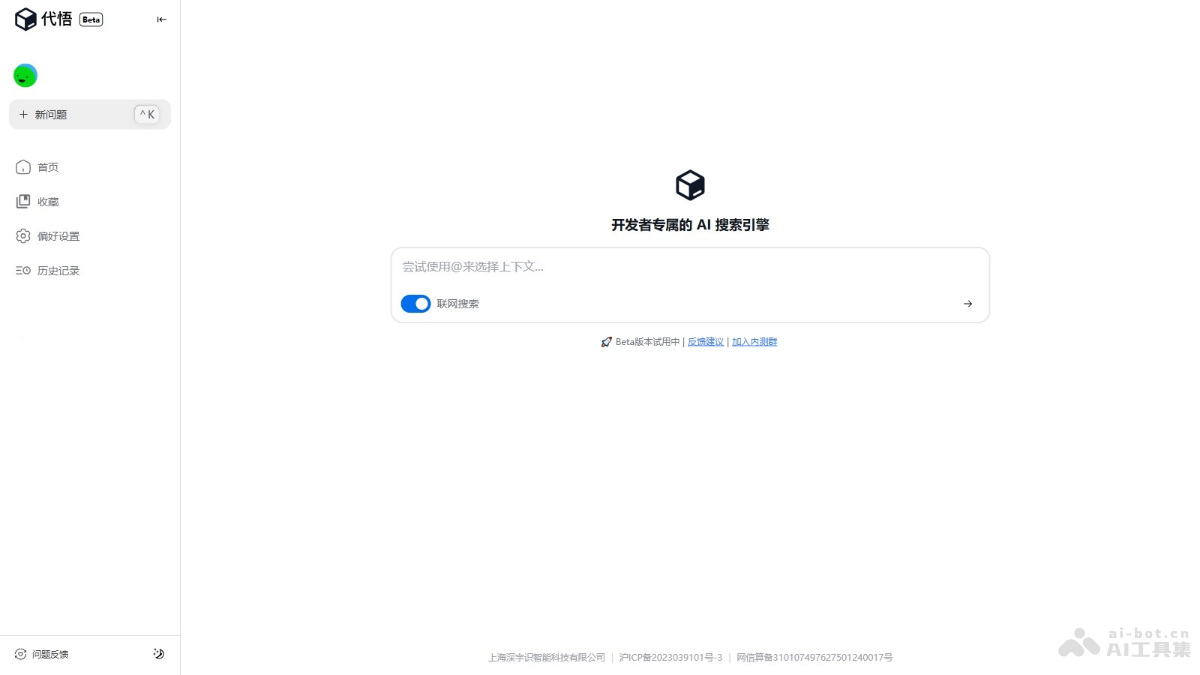Click the gear icon beside 偏好设置

point(23,236)
